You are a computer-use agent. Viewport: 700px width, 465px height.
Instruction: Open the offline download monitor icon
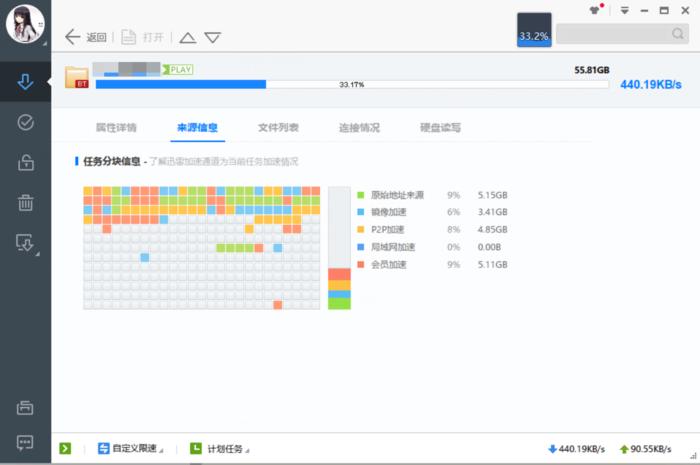click(x=25, y=243)
